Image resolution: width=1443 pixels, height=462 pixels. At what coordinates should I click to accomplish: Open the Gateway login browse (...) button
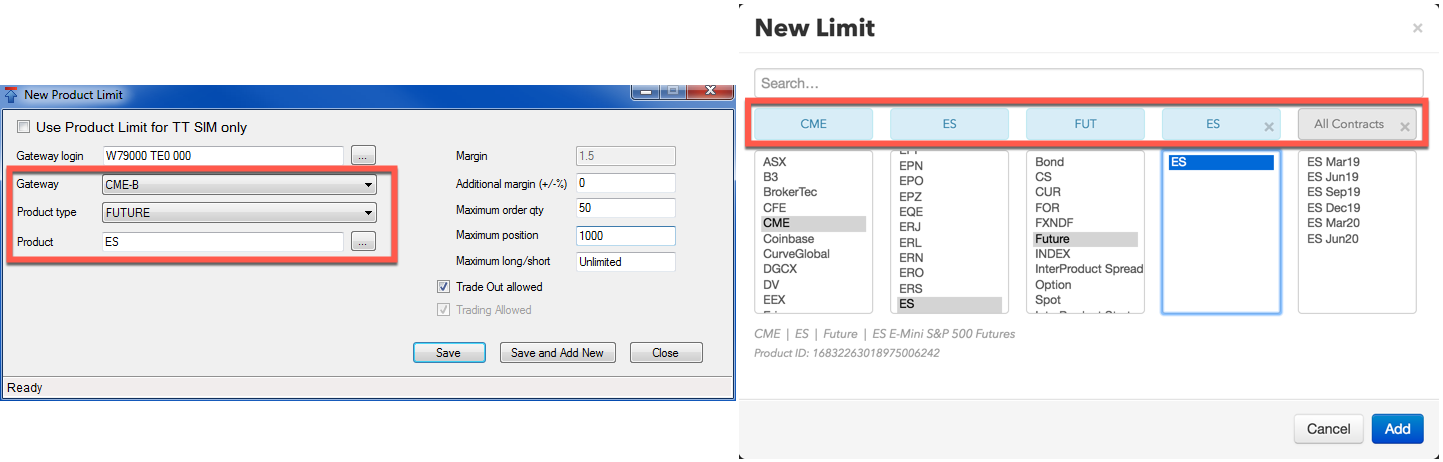coord(363,155)
